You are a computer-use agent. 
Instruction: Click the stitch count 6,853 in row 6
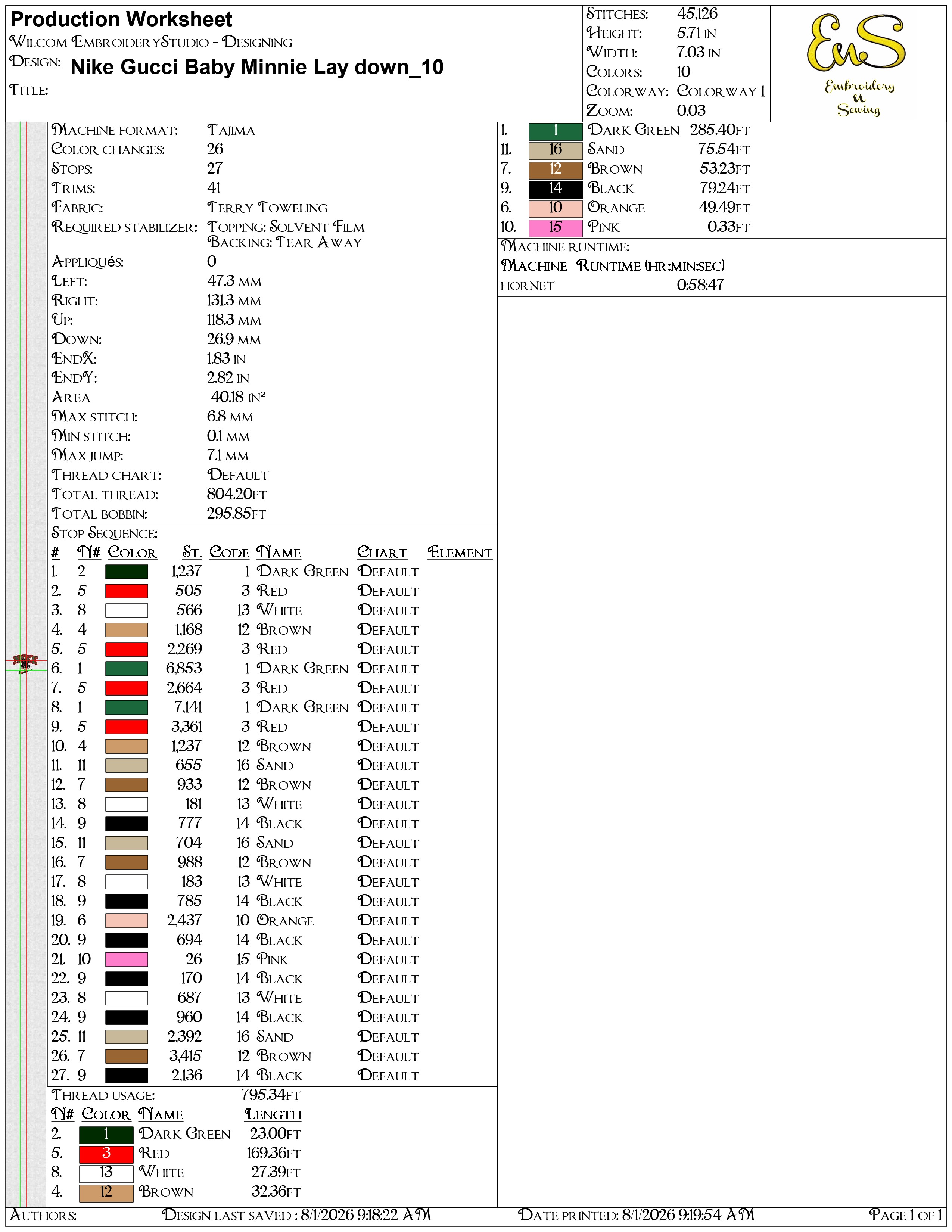184,669
